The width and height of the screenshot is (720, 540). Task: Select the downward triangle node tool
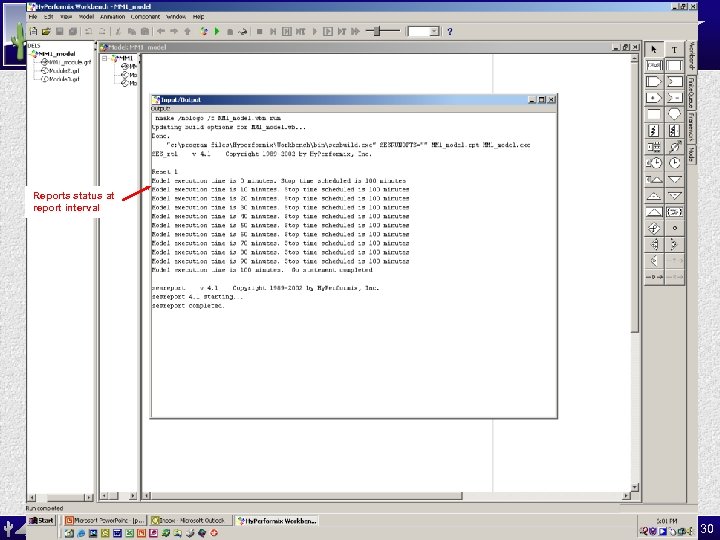coord(674,179)
